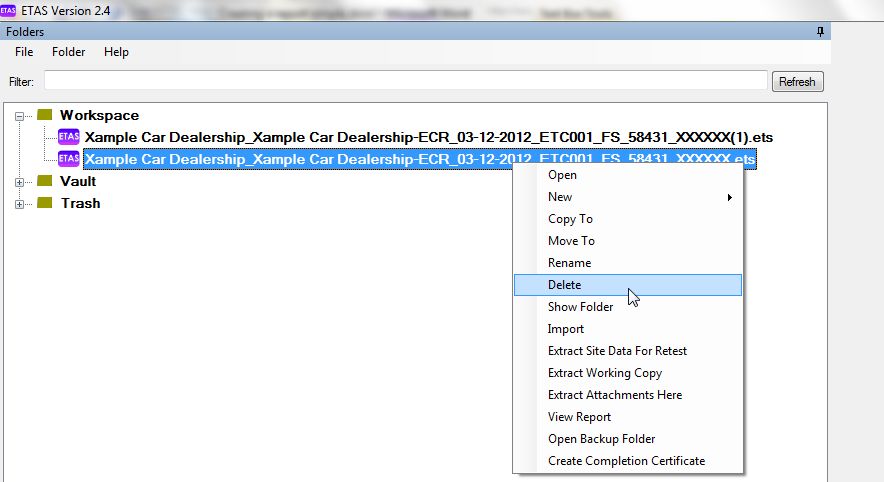Screen dimensions: 884x482
Task: Click the ETAS icon of the highlighted .ets file
Action: [x=69, y=158]
